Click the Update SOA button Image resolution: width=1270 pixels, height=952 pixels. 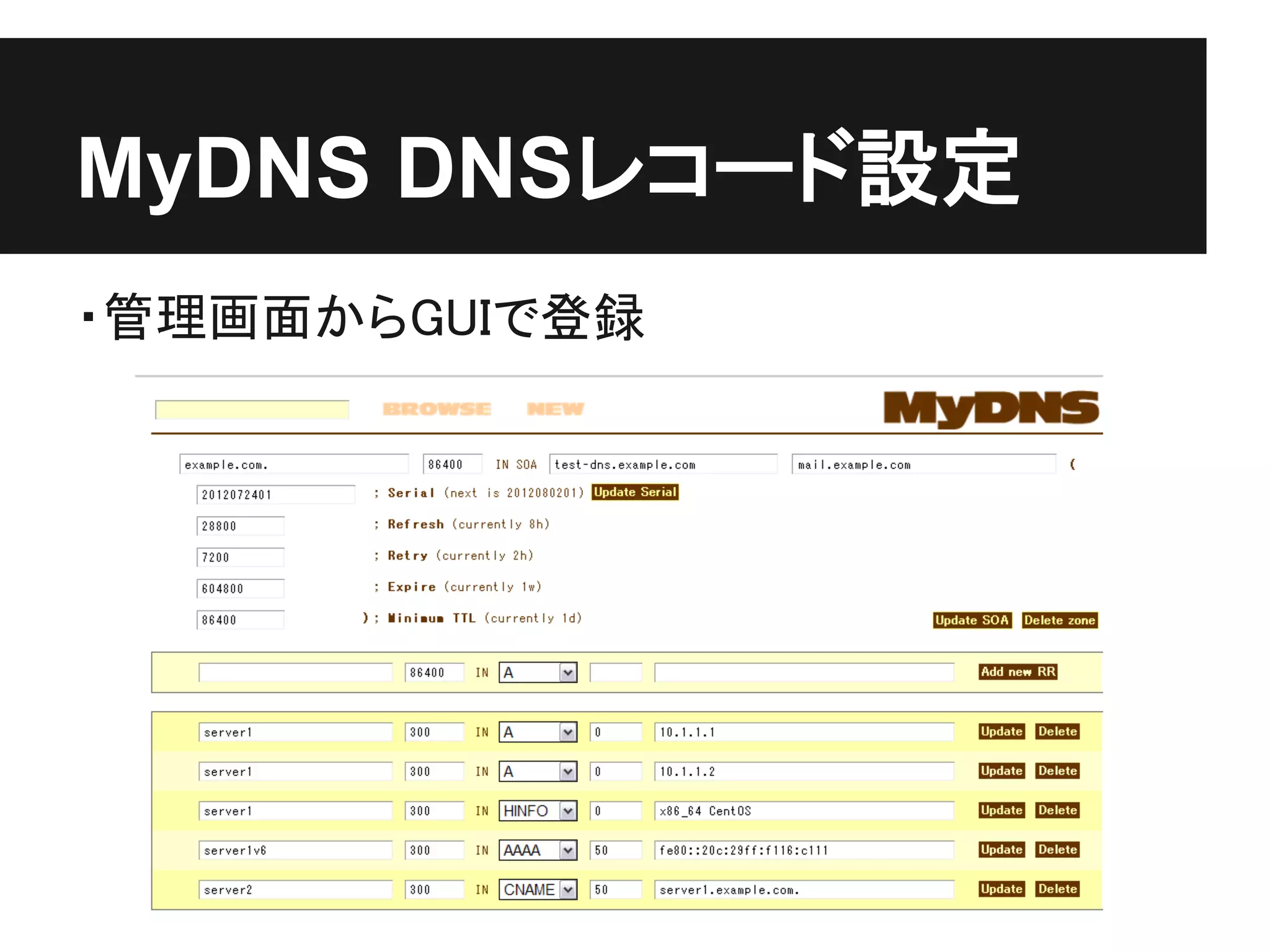click(x=972, y=620)
